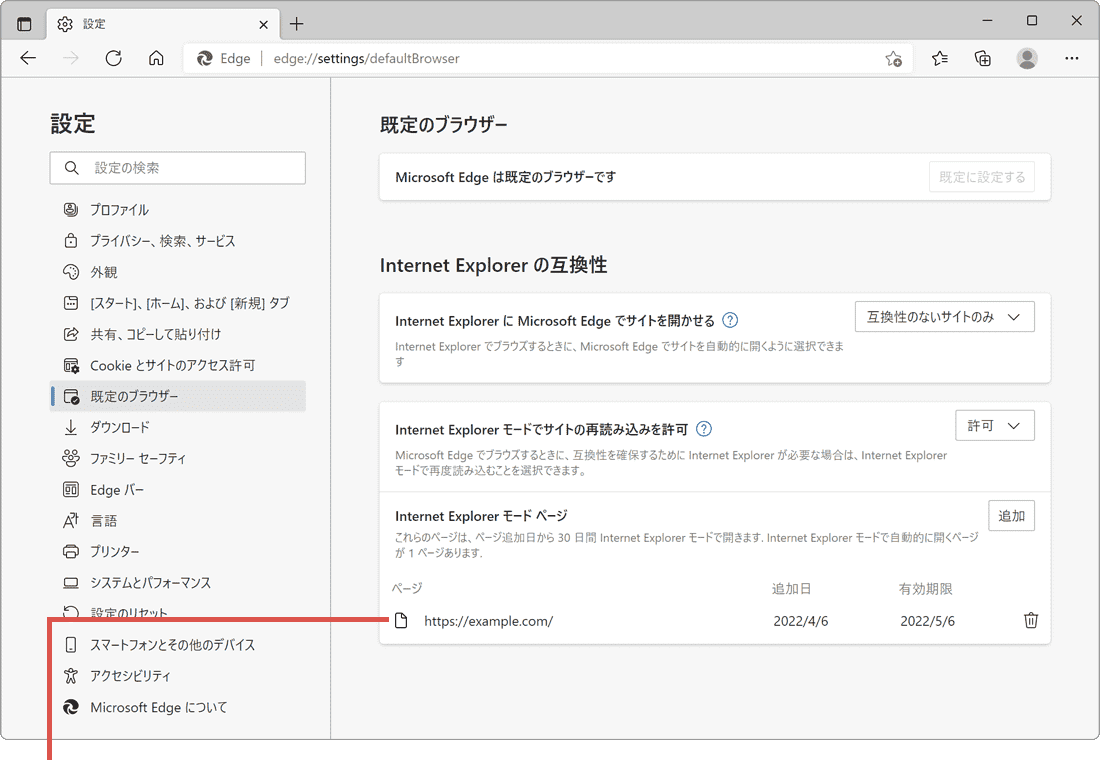Image resolution: width=1100 pixels, height=760 pixels.
Task: Open ダウンロード settings
Action: (x=178, y=427)
